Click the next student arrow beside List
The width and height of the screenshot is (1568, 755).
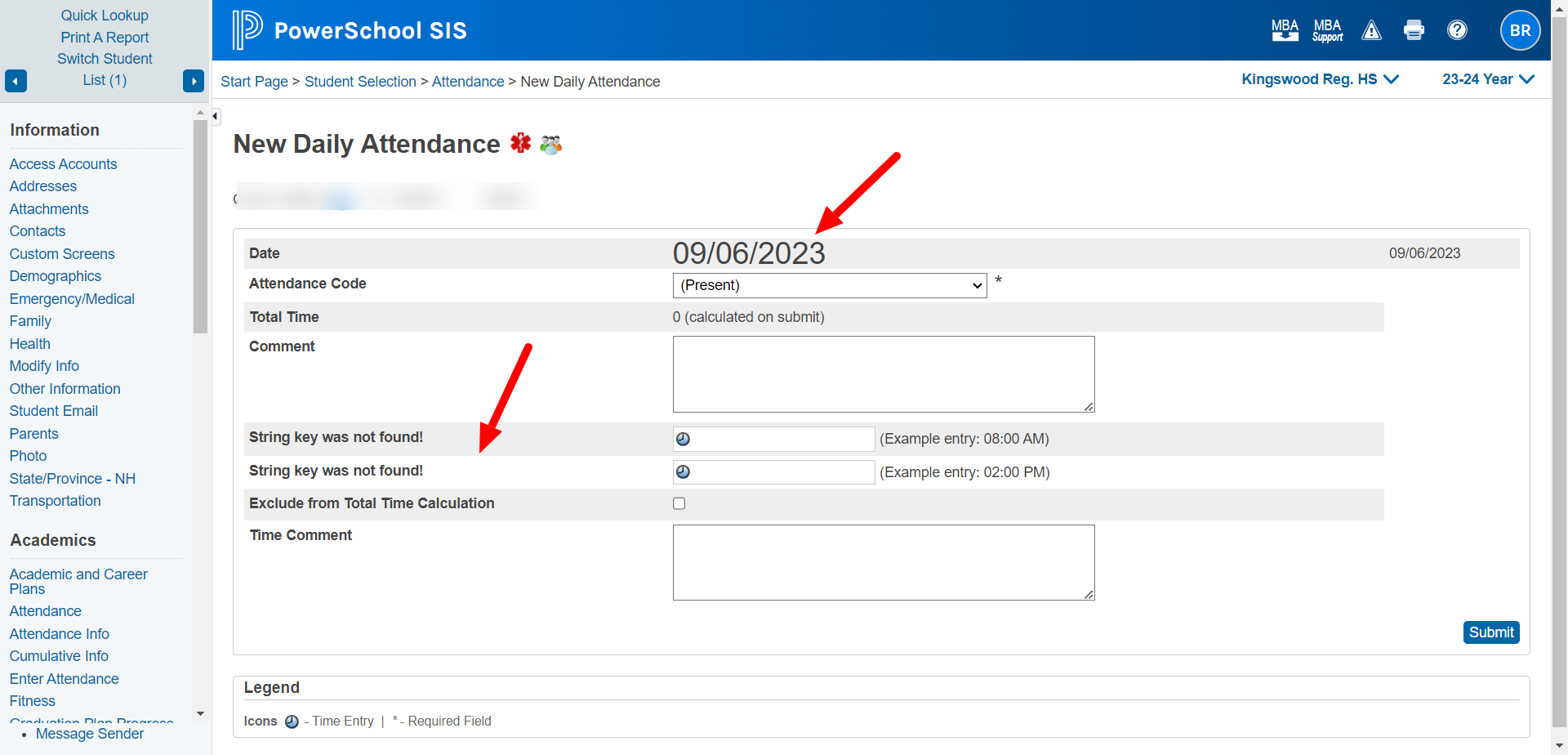194,81
